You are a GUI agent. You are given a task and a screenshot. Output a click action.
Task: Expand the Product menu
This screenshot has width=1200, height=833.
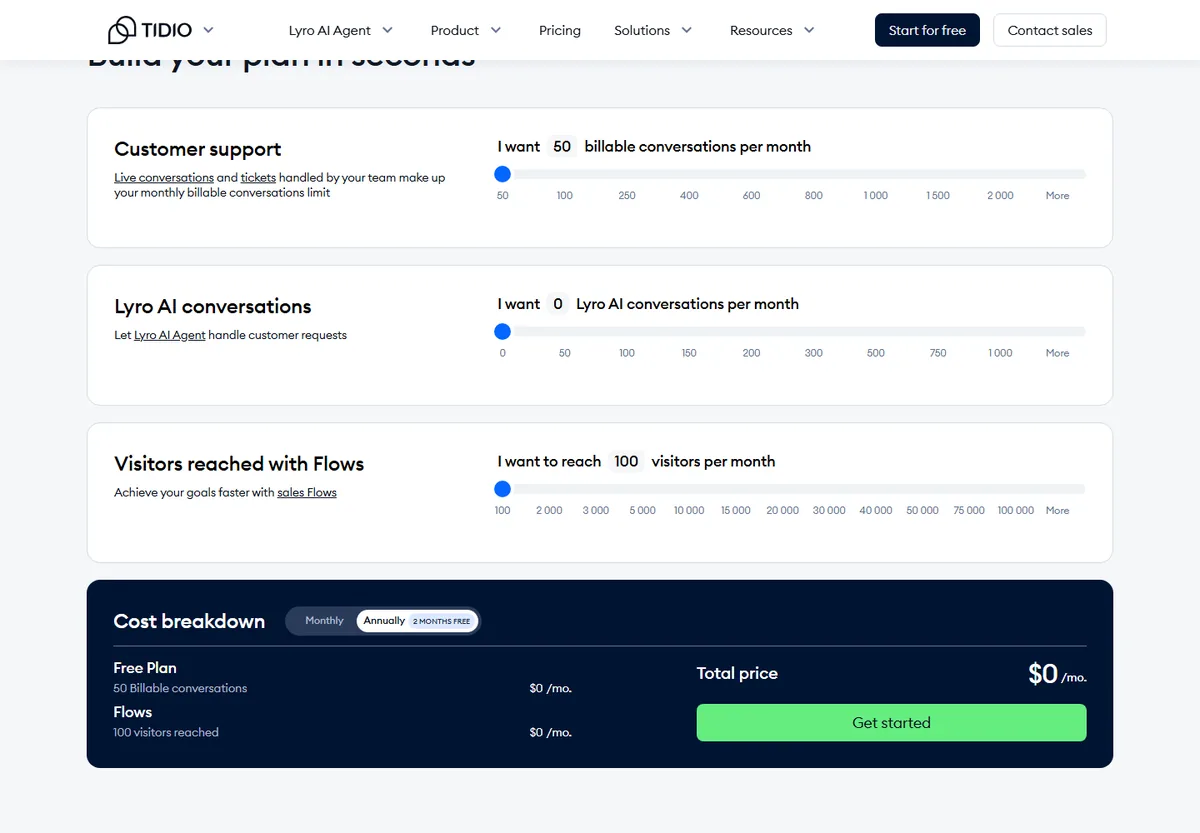click(x=466, y=30)
